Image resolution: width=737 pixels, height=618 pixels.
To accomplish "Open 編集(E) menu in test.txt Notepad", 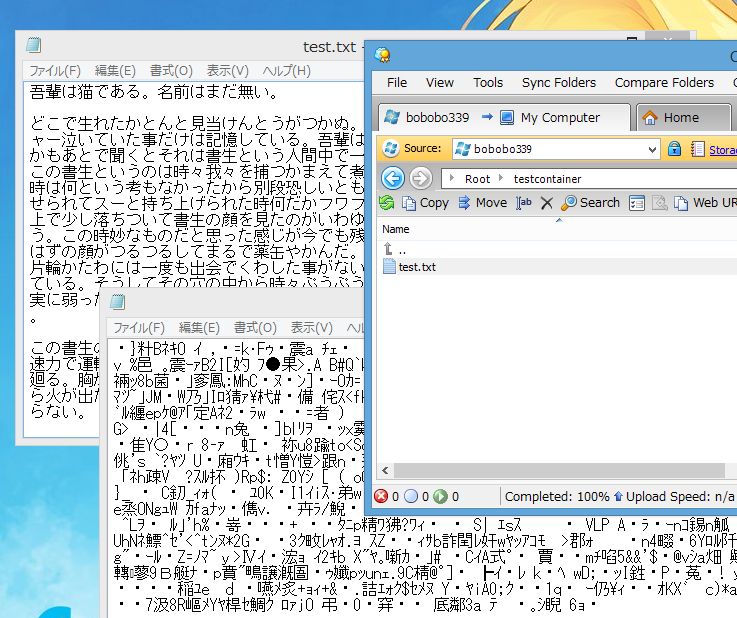I will [x=115, y=71].
